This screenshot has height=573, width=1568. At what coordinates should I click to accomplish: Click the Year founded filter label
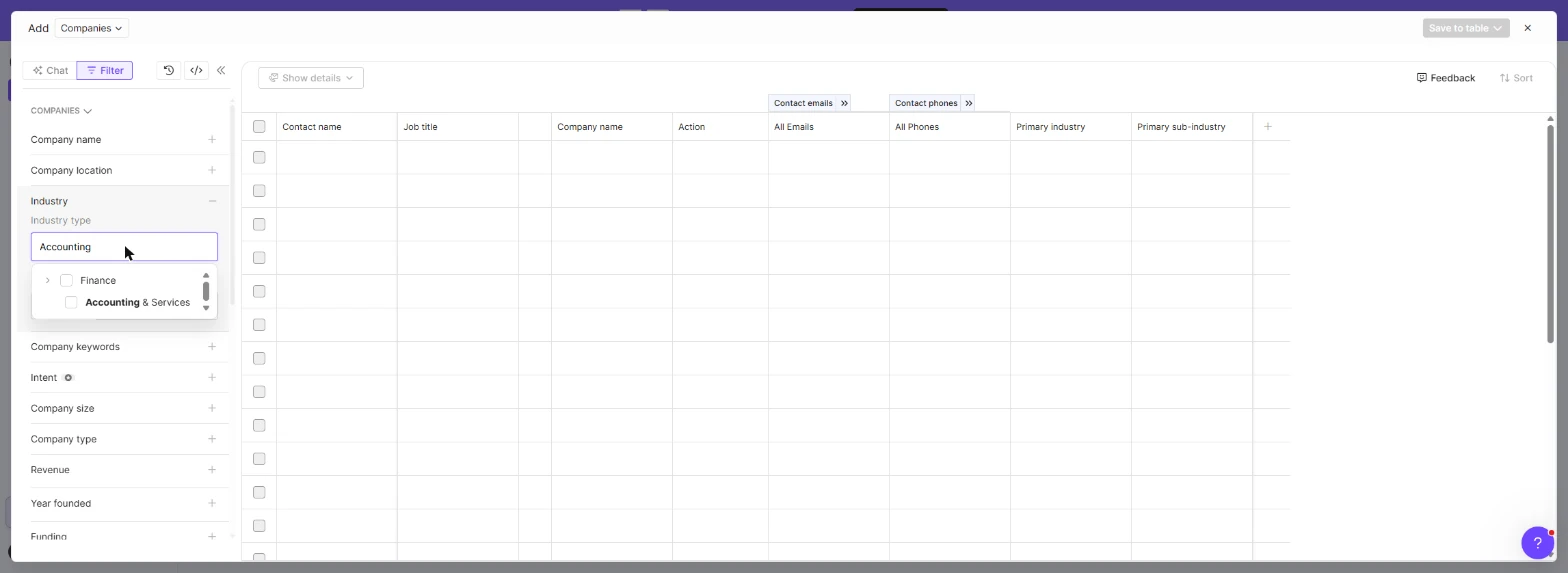(x=61, y=503)
